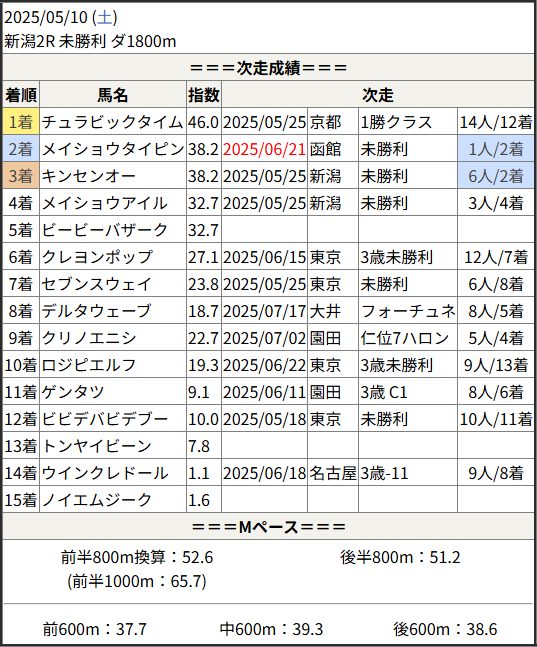Click highlighted result 6人/2着

[x=496, y=176]
